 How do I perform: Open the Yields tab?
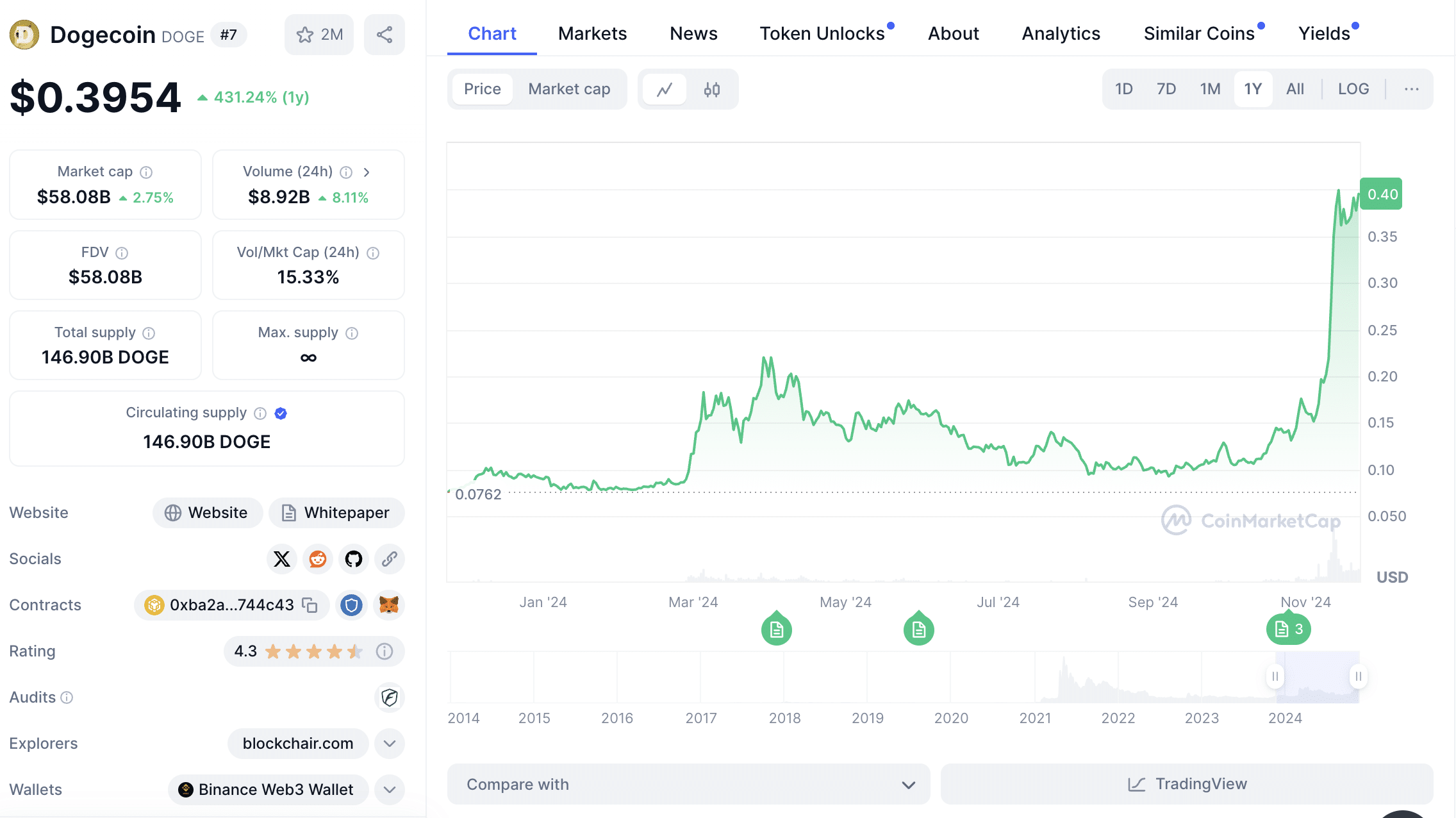pos(1324,33)
